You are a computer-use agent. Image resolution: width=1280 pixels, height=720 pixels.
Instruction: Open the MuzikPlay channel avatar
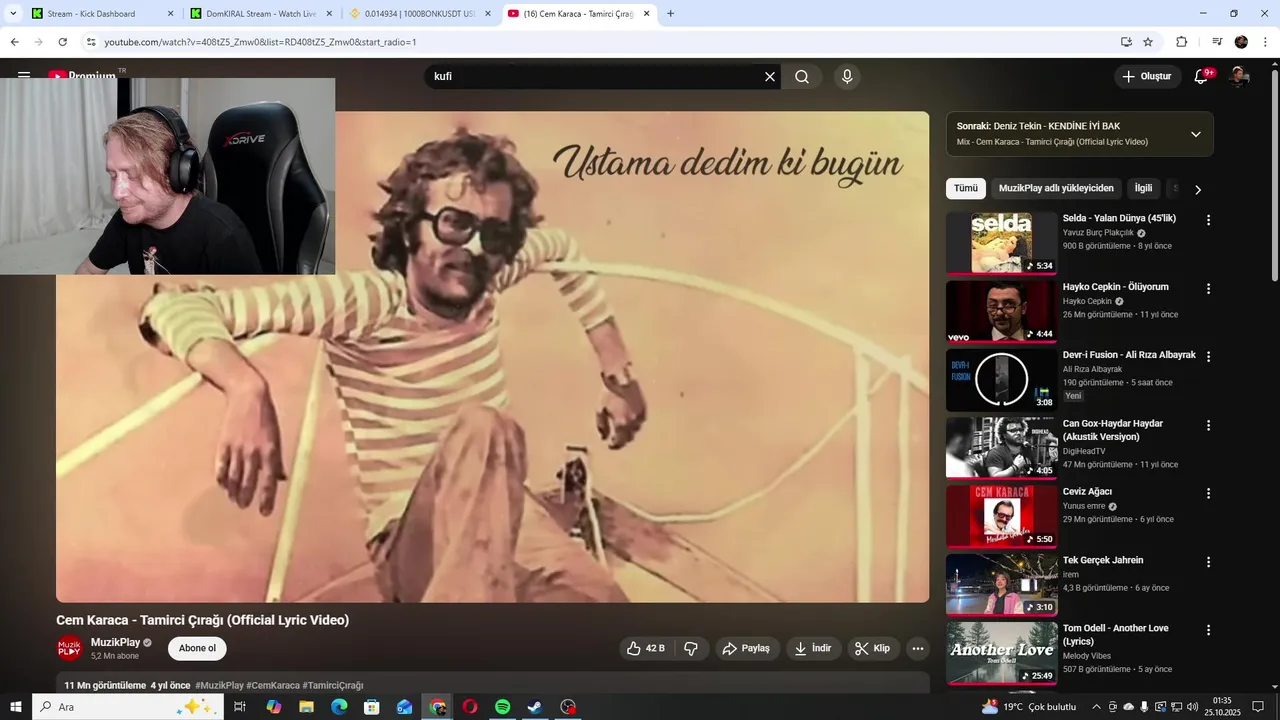click(69, 648)
